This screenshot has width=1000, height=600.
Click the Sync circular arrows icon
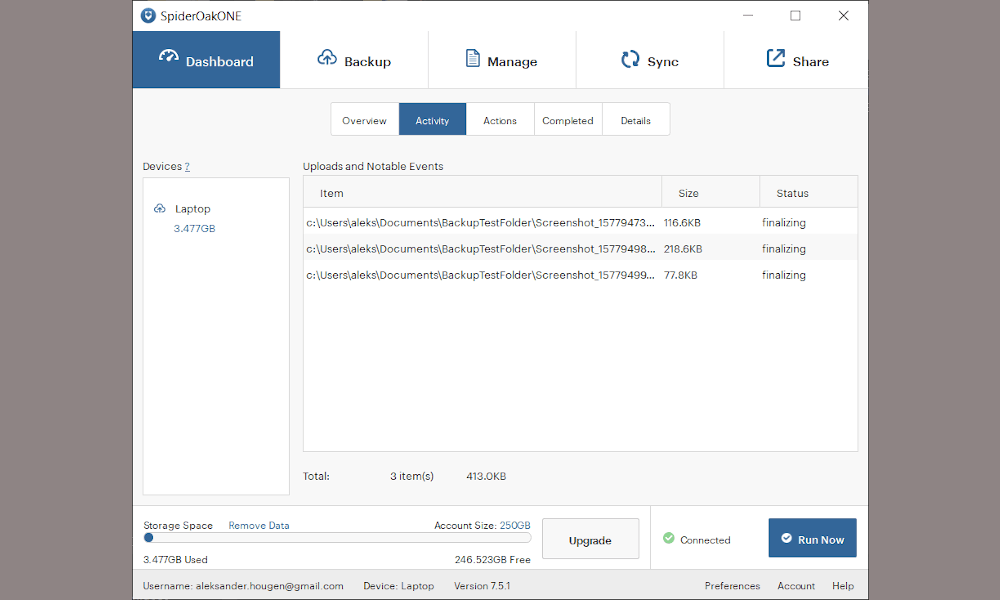coord(630,59)
